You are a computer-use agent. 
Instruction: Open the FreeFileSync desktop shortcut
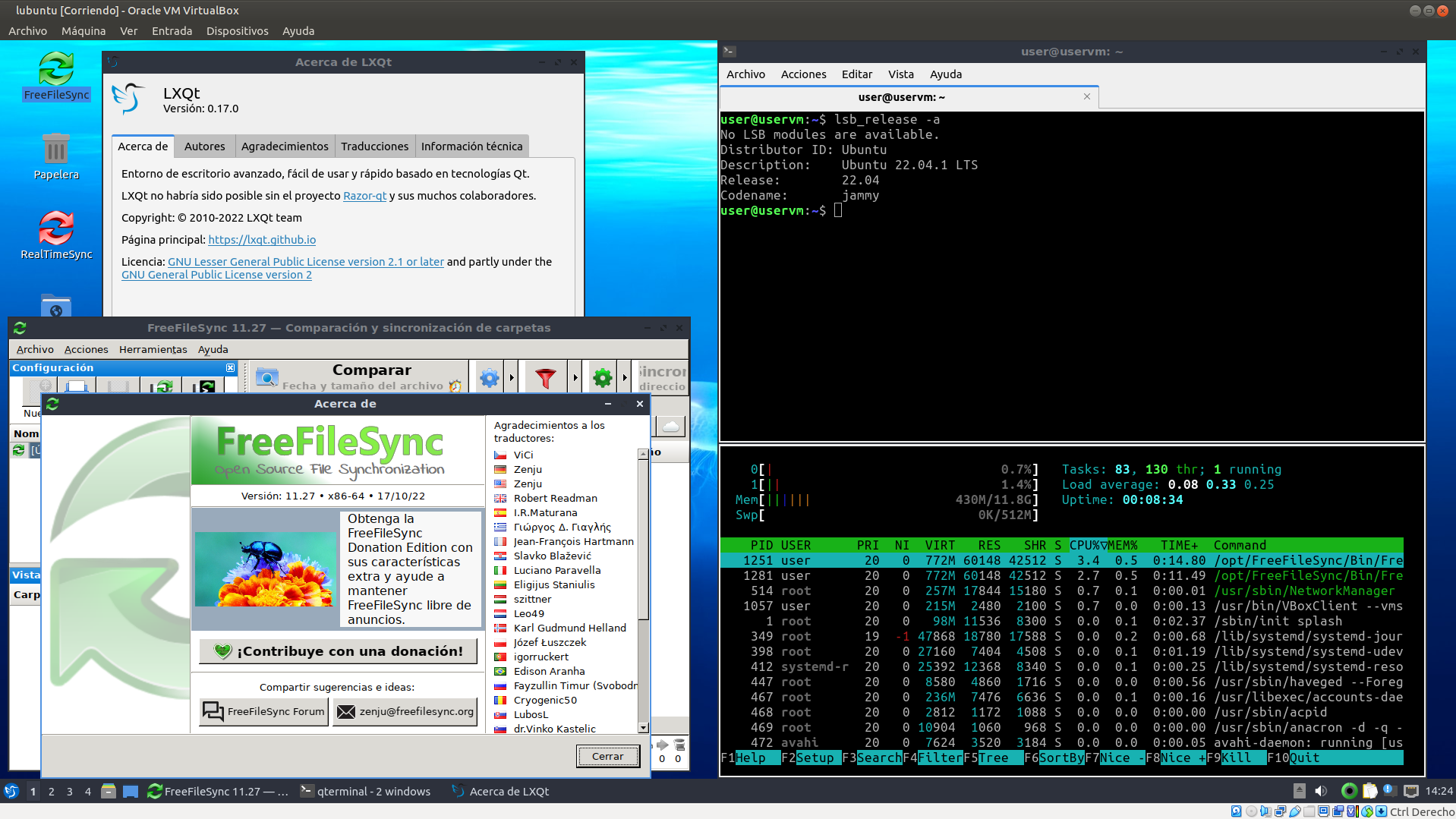(x=56, y=76)
